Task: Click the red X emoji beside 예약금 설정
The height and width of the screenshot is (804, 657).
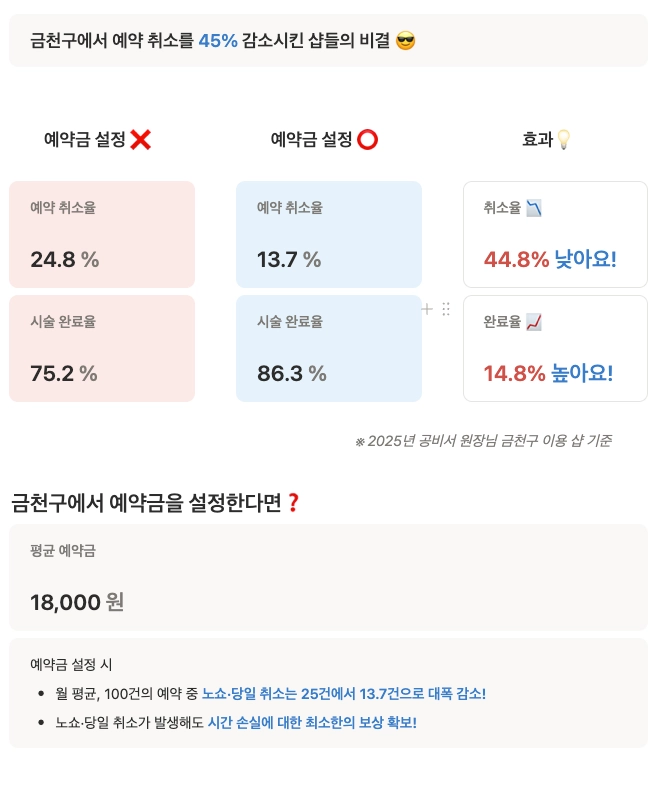Action: (140, 140)
